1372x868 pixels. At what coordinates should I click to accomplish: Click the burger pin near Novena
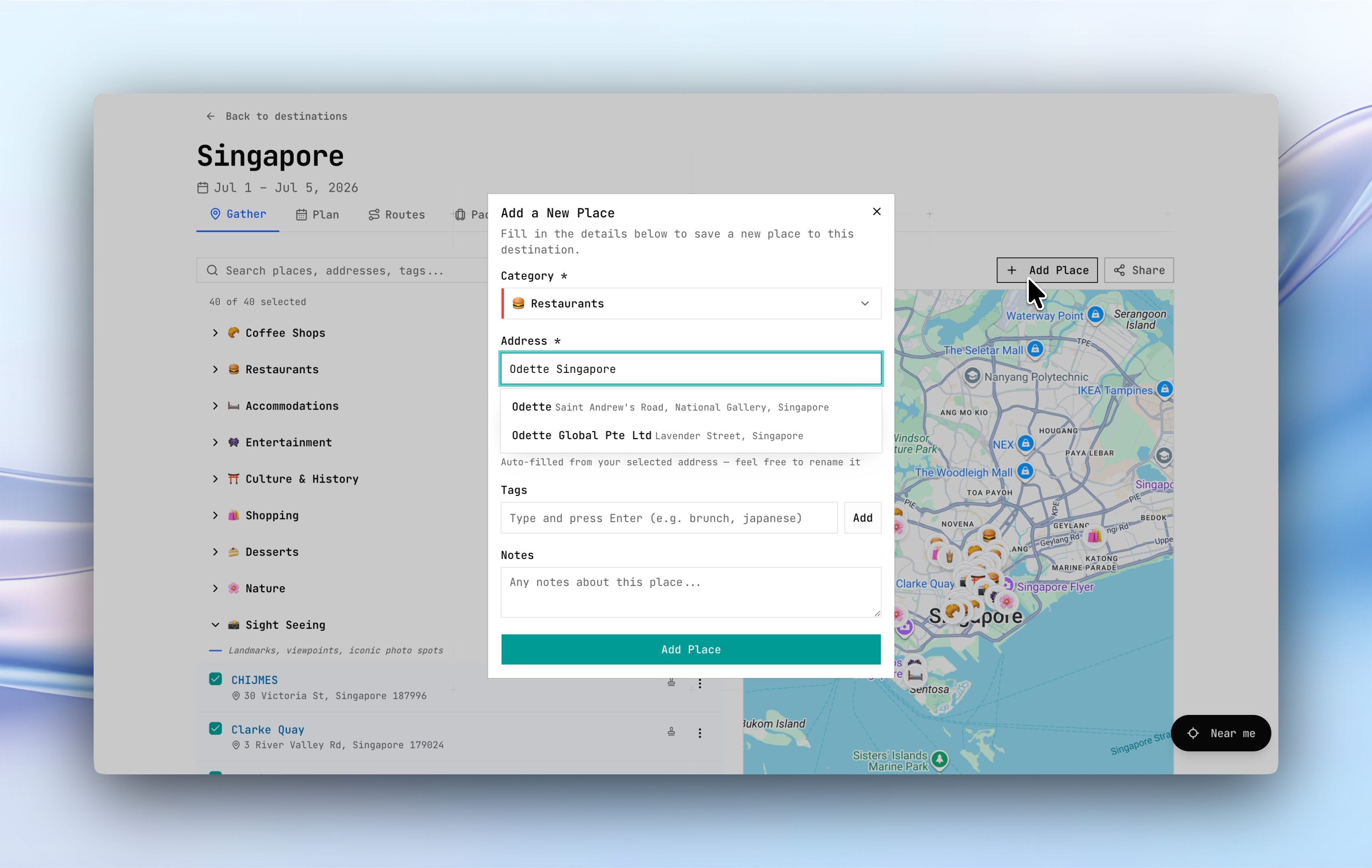(x=989, y=535)
